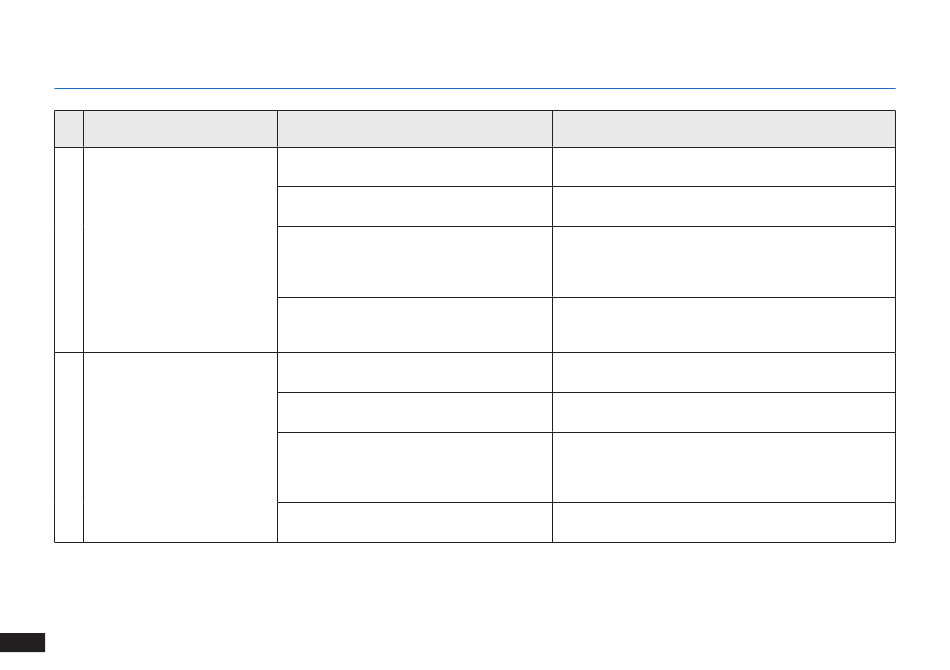950x670 pixels.
Task: Click first group's tall last-column cell
Action: [x=724, y=262]
